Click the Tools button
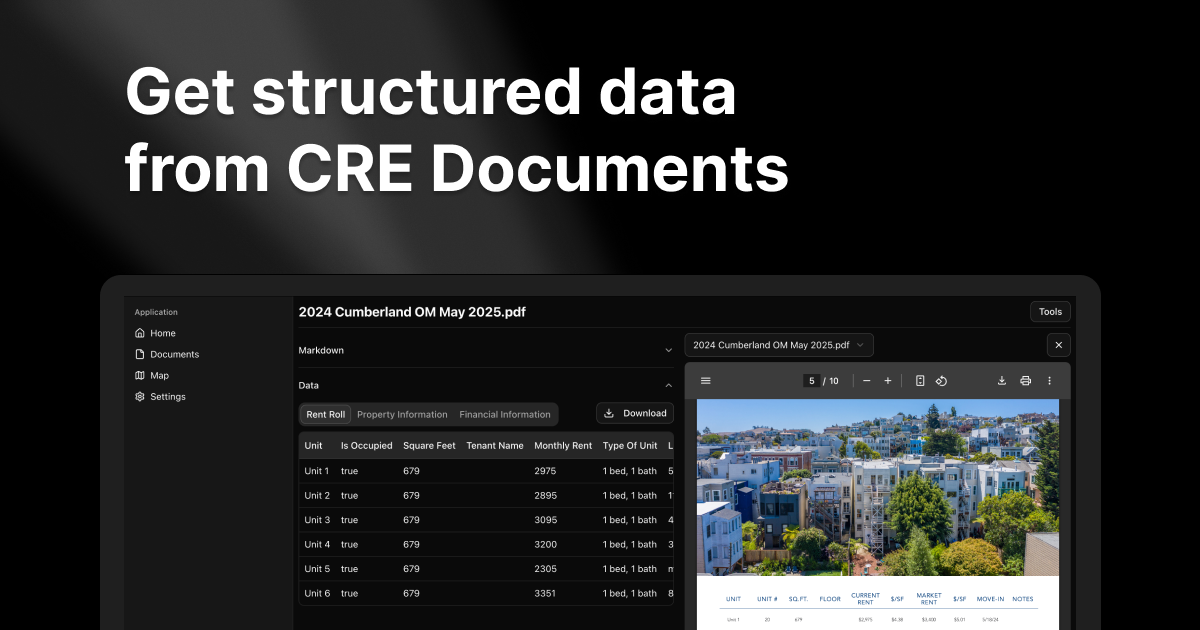The width and height of the screenshot is (1200, 630). [1050, 312]
